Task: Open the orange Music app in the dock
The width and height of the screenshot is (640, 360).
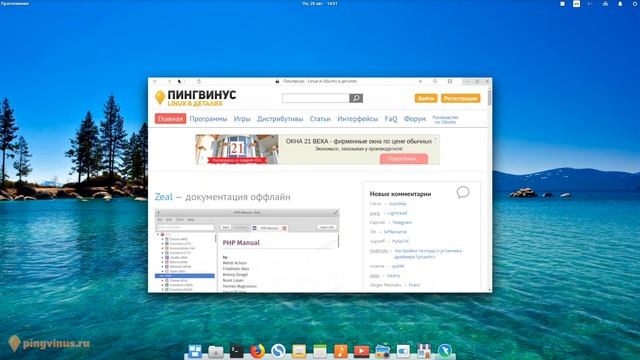Action: [340, 351]
